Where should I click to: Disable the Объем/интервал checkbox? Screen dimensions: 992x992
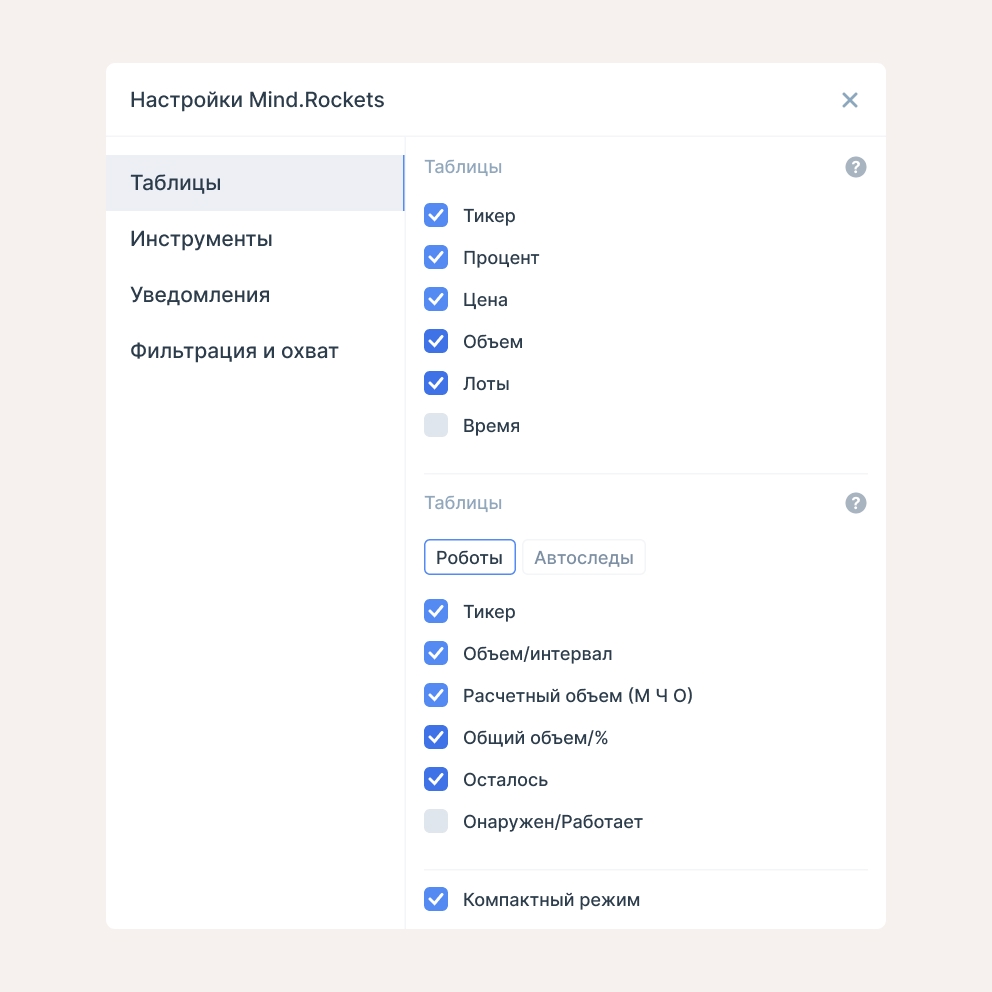[x=436, y=654]
